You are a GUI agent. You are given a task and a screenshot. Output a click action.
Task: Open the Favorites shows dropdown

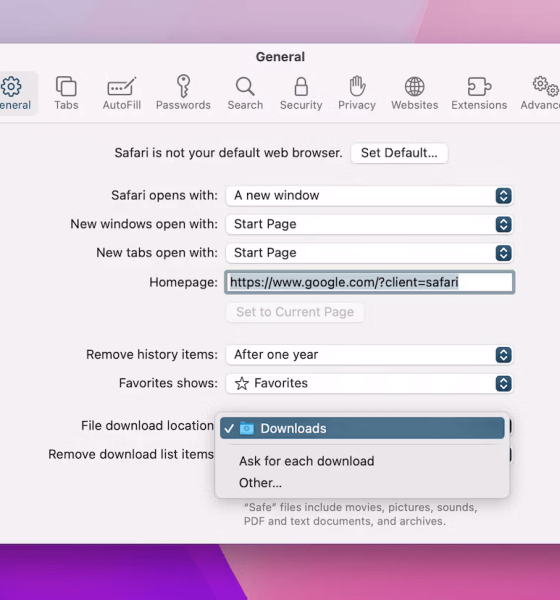(369, 383)
